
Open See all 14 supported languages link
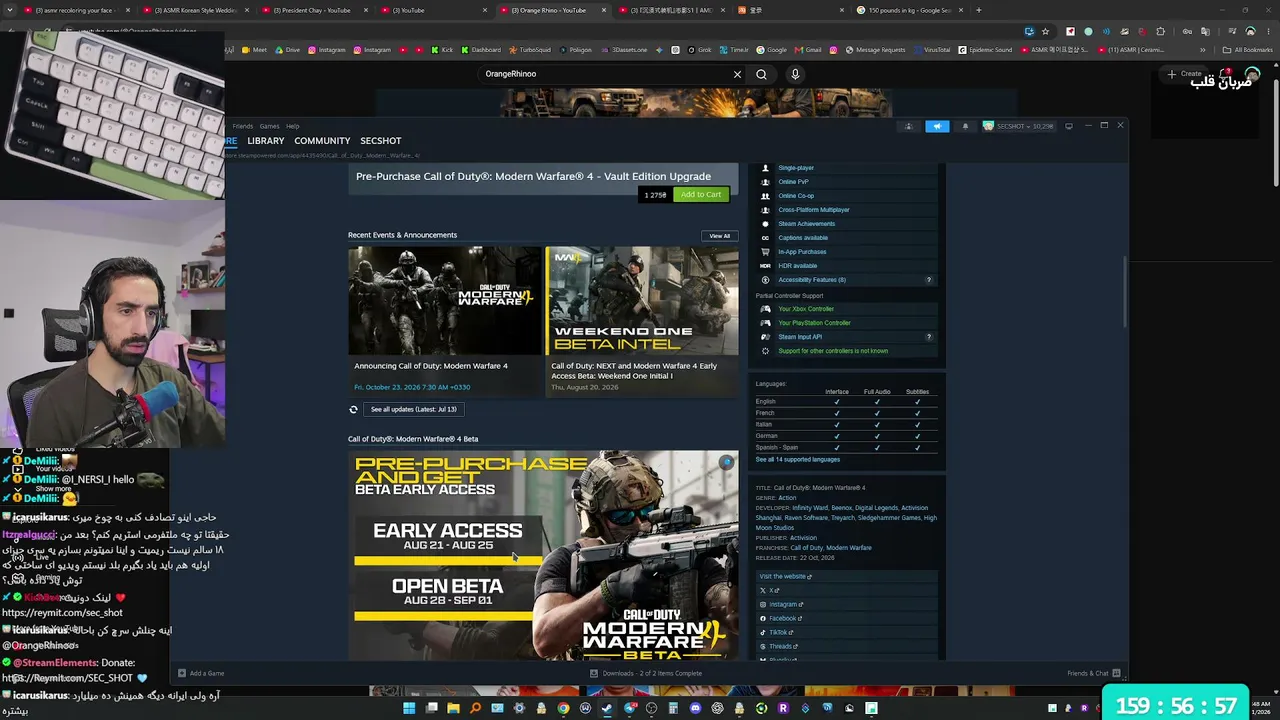click(x=798, y=459)
